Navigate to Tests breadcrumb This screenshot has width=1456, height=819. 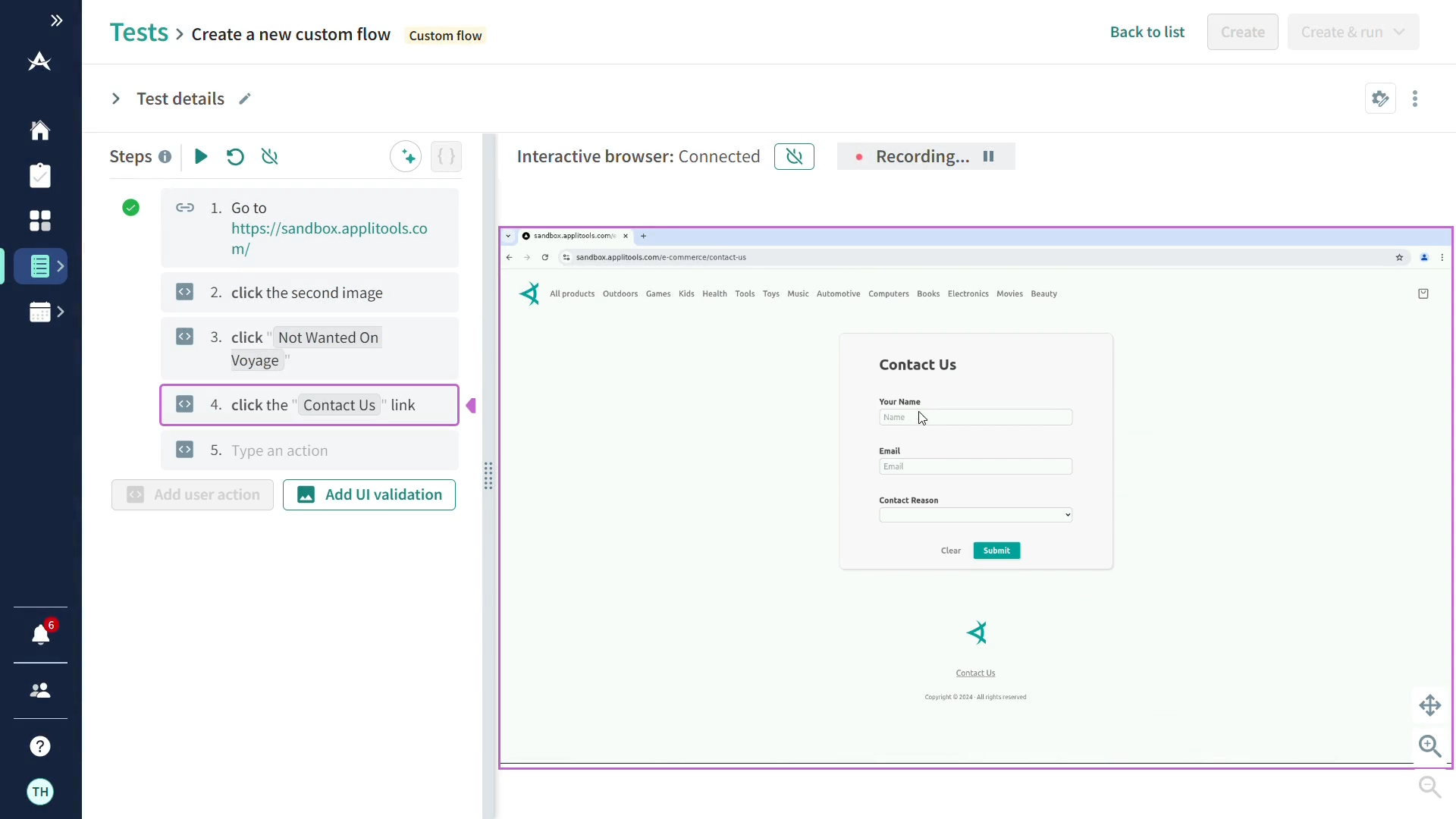click(139, 33)
